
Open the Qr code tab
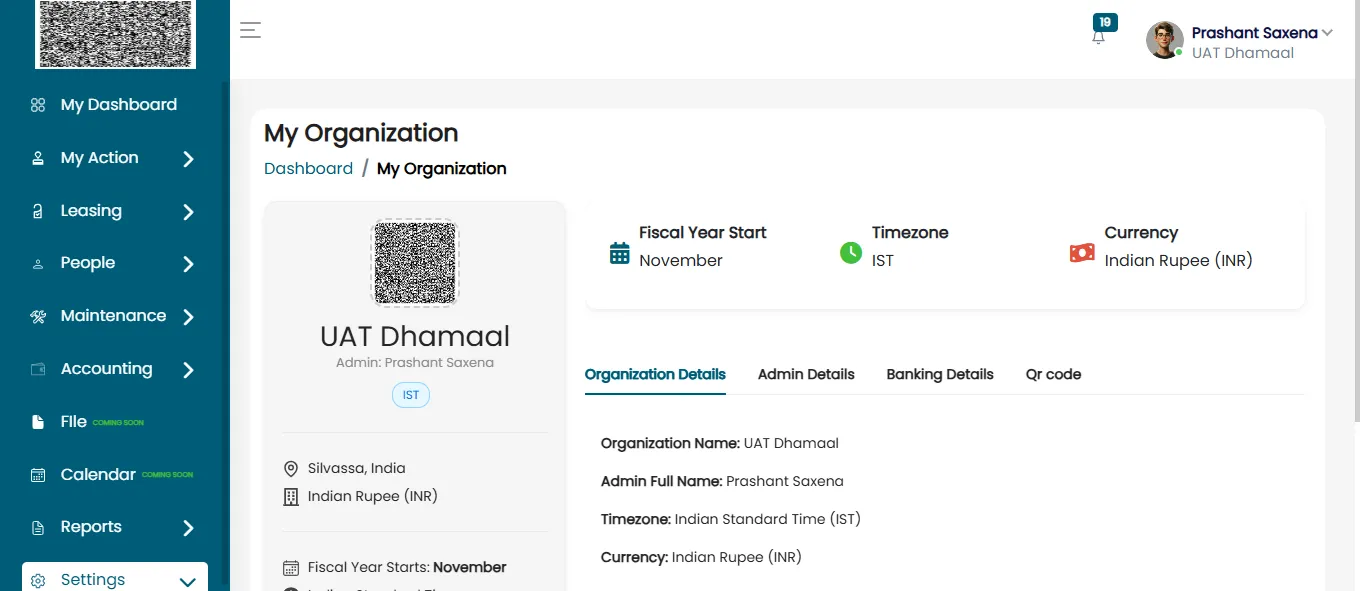[1053, 374]
